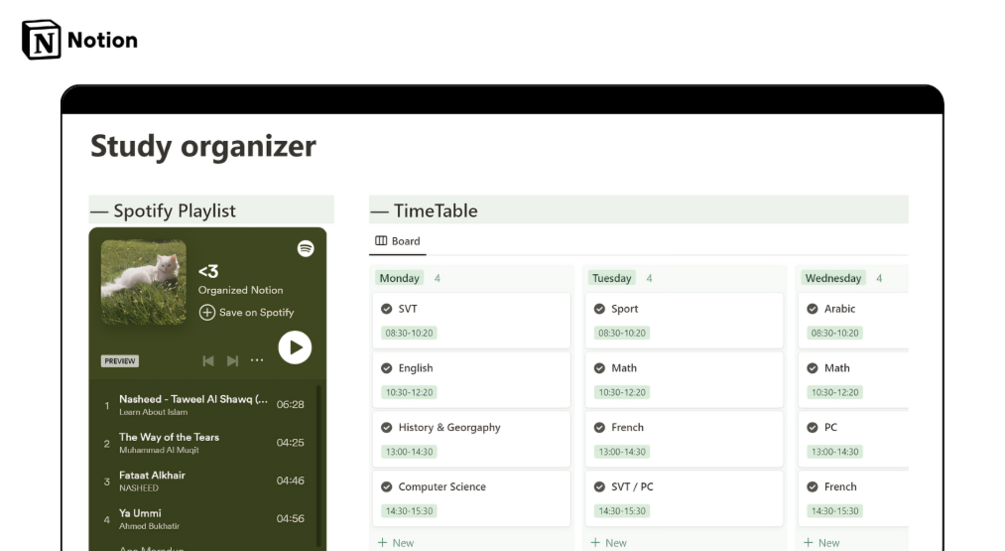Viewport: 1005px width, 551px height.
Task: Toggle check circle on PC card
Action: tap(812, 427)
